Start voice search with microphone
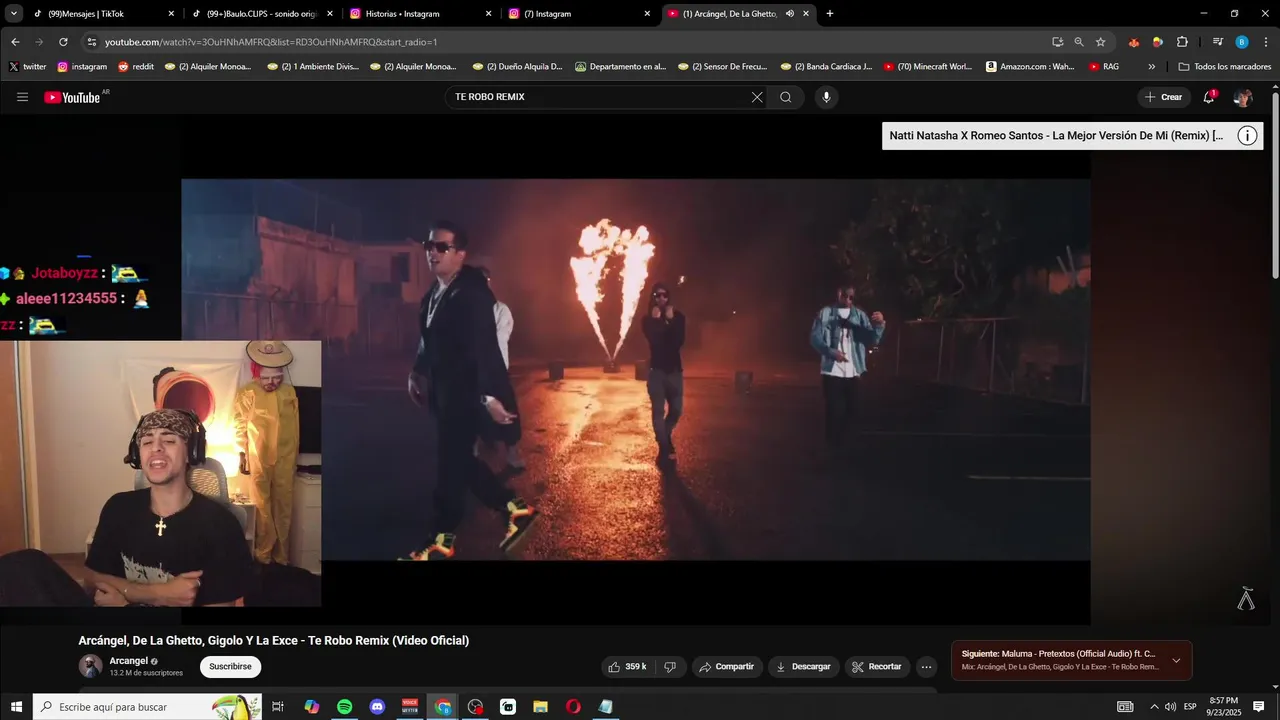This screenshot has height=720, width=1280. [826, 97]
